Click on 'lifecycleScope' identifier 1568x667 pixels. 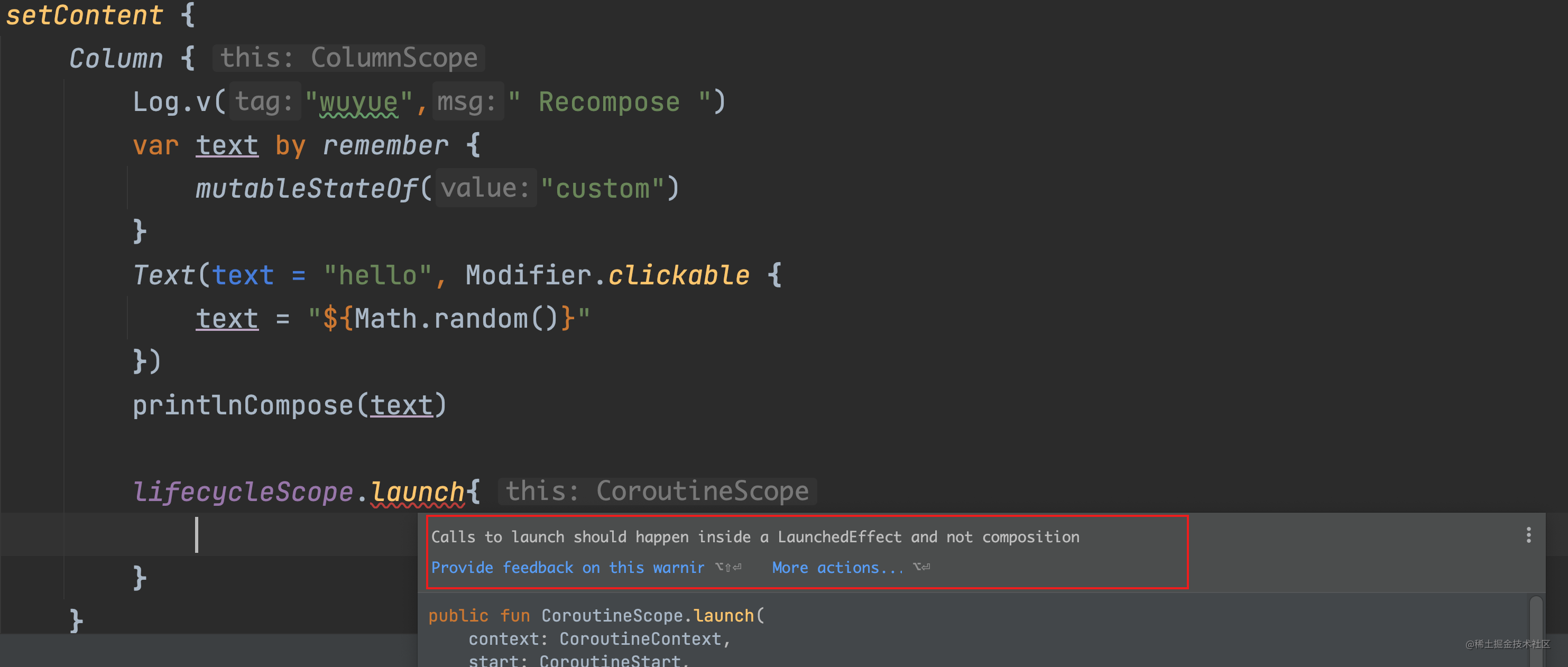coord(243,492)
